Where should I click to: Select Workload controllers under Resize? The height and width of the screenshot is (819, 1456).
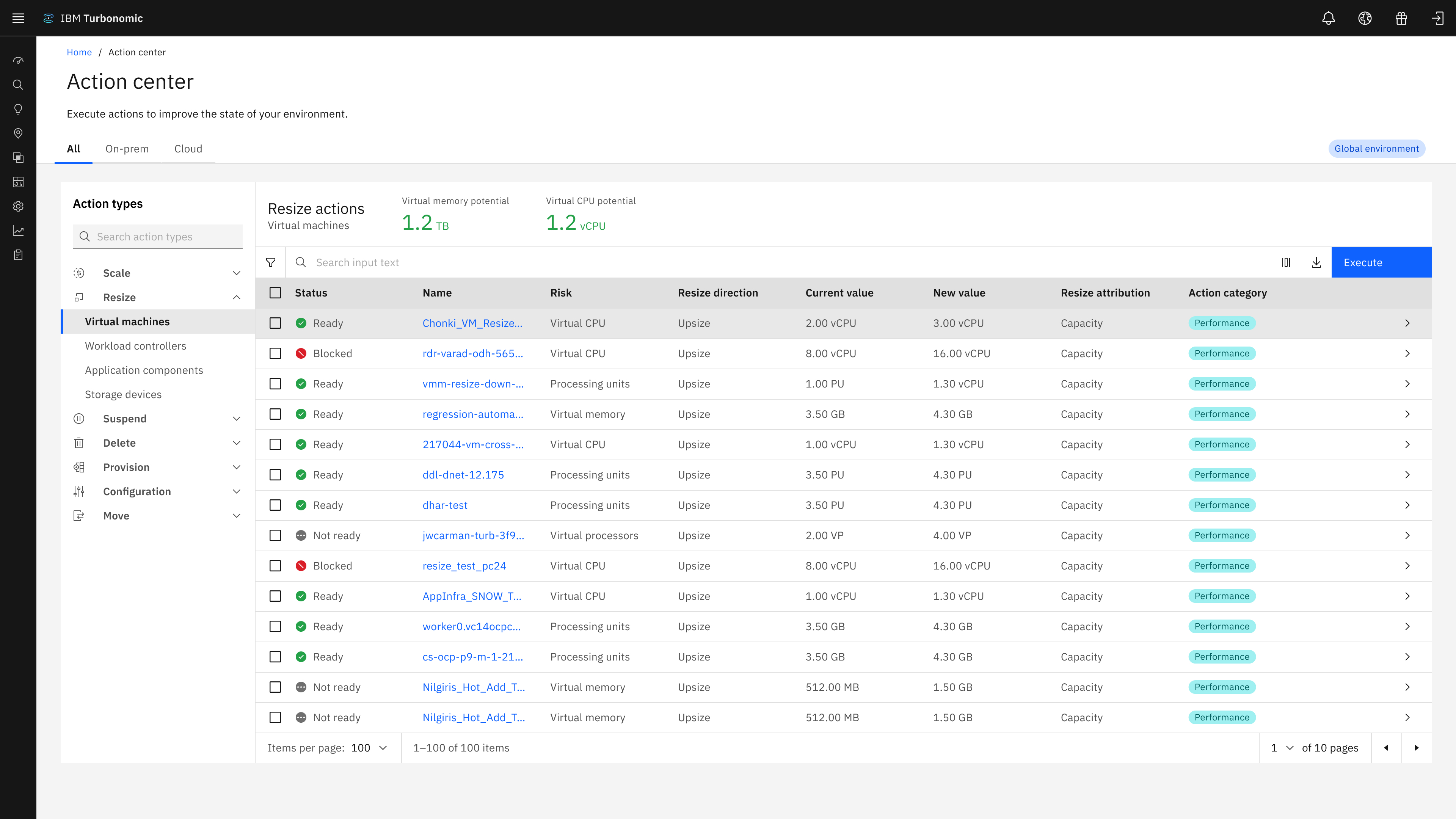point(136,346)
